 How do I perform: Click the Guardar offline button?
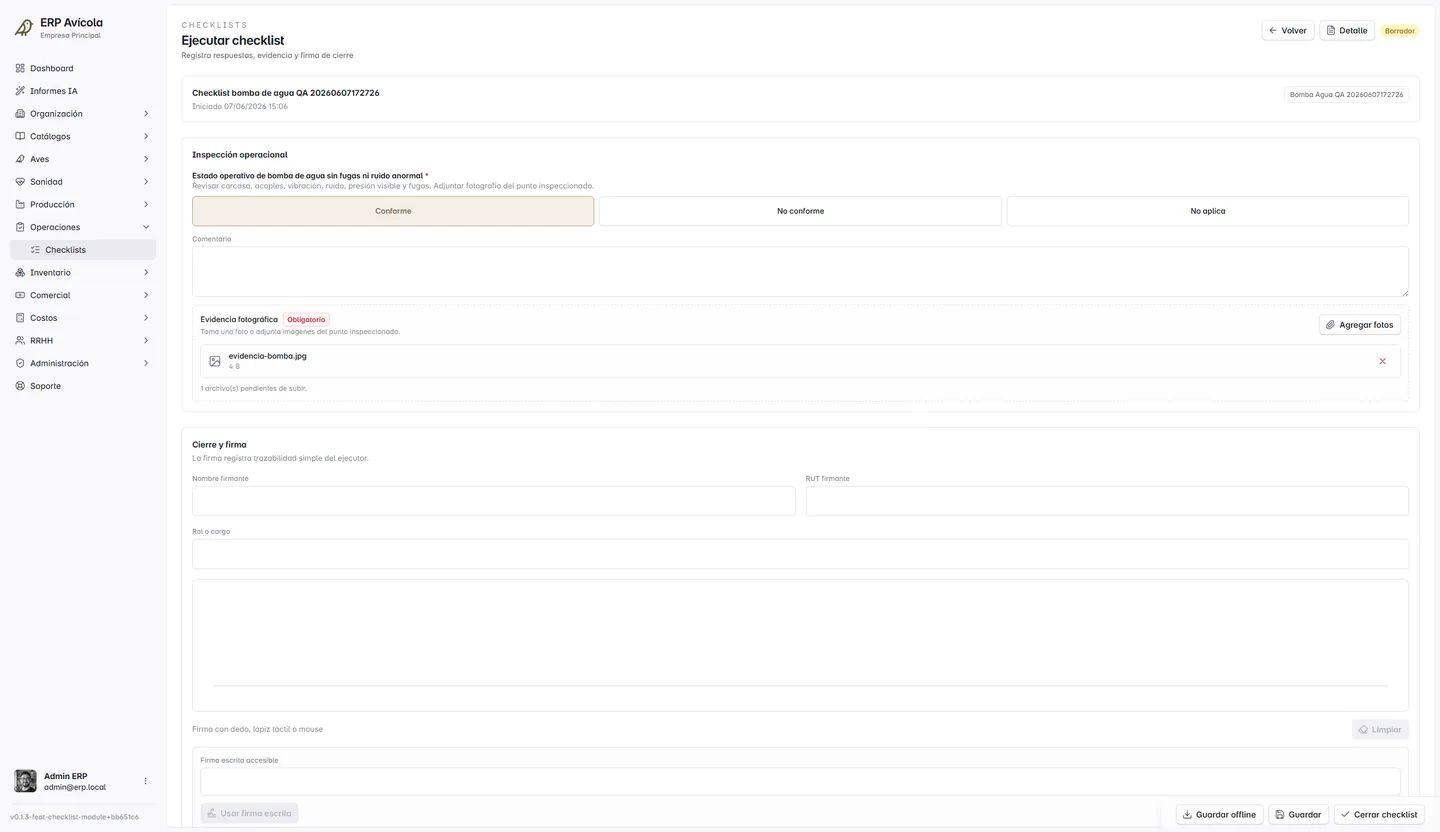[1219, 815]
